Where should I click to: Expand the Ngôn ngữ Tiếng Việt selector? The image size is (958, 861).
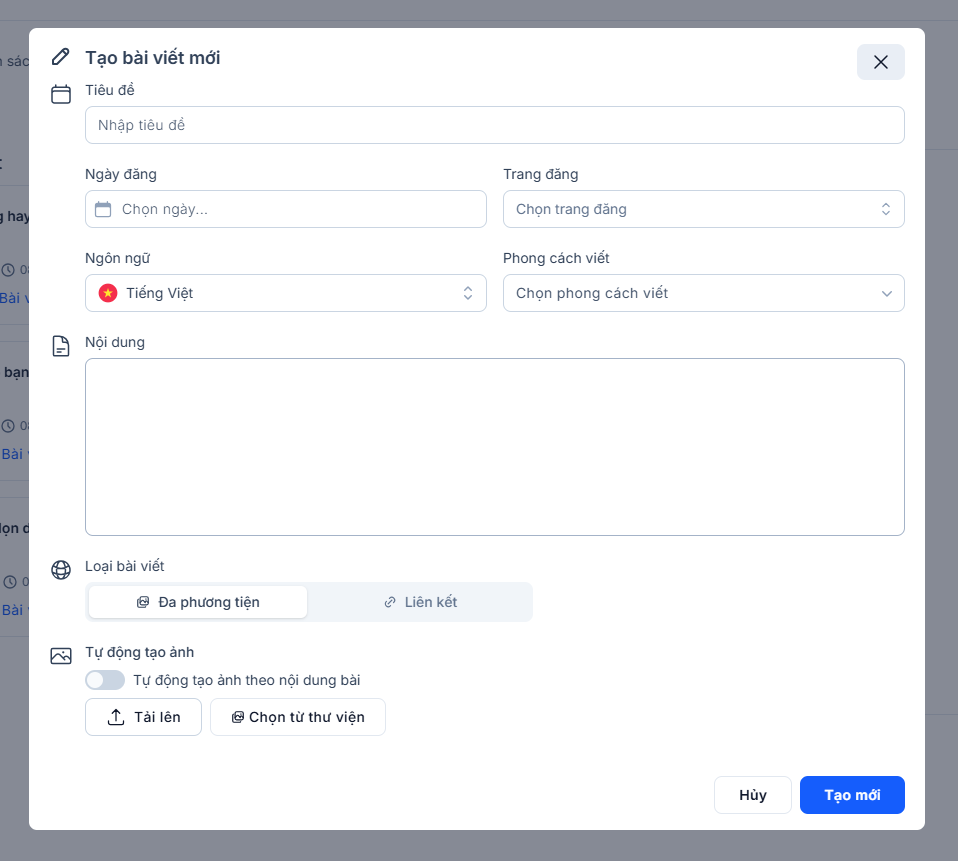click(285, 293)
